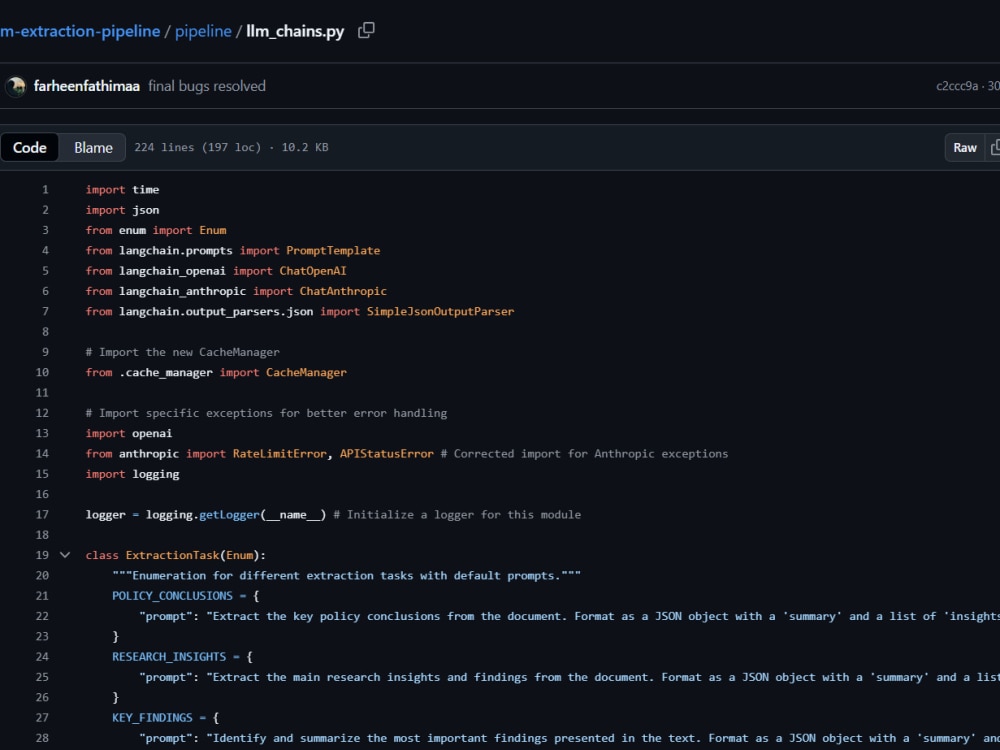1000x750 pixels.
Task: Select line number 14
Action: [42, 453]
